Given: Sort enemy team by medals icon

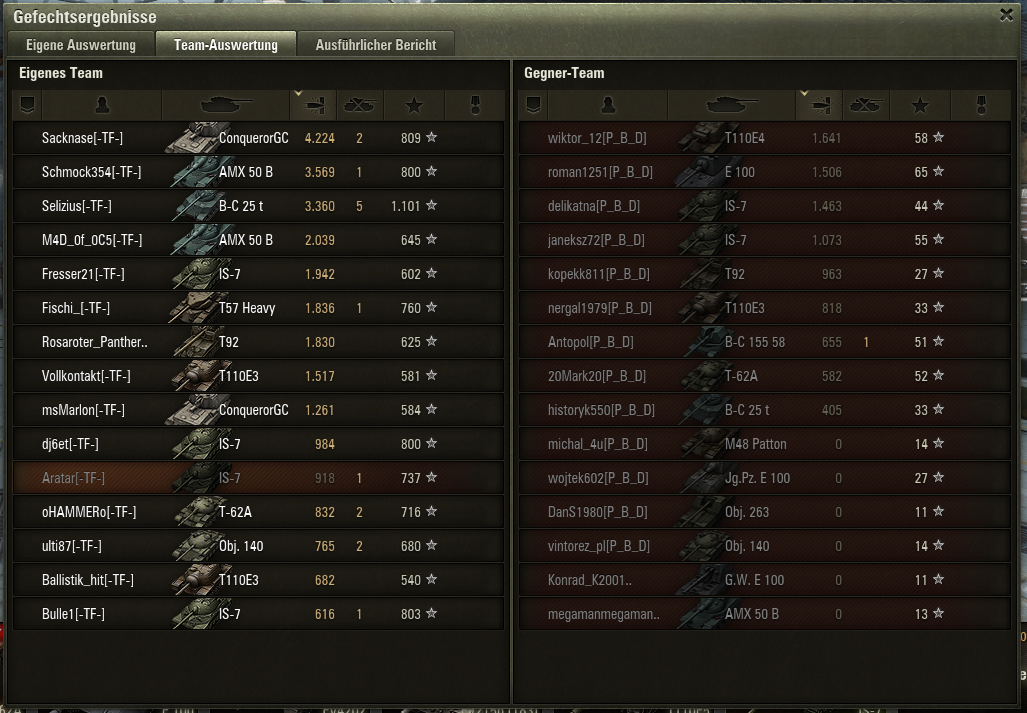Looking at the screenshot, I should [980, 105].
